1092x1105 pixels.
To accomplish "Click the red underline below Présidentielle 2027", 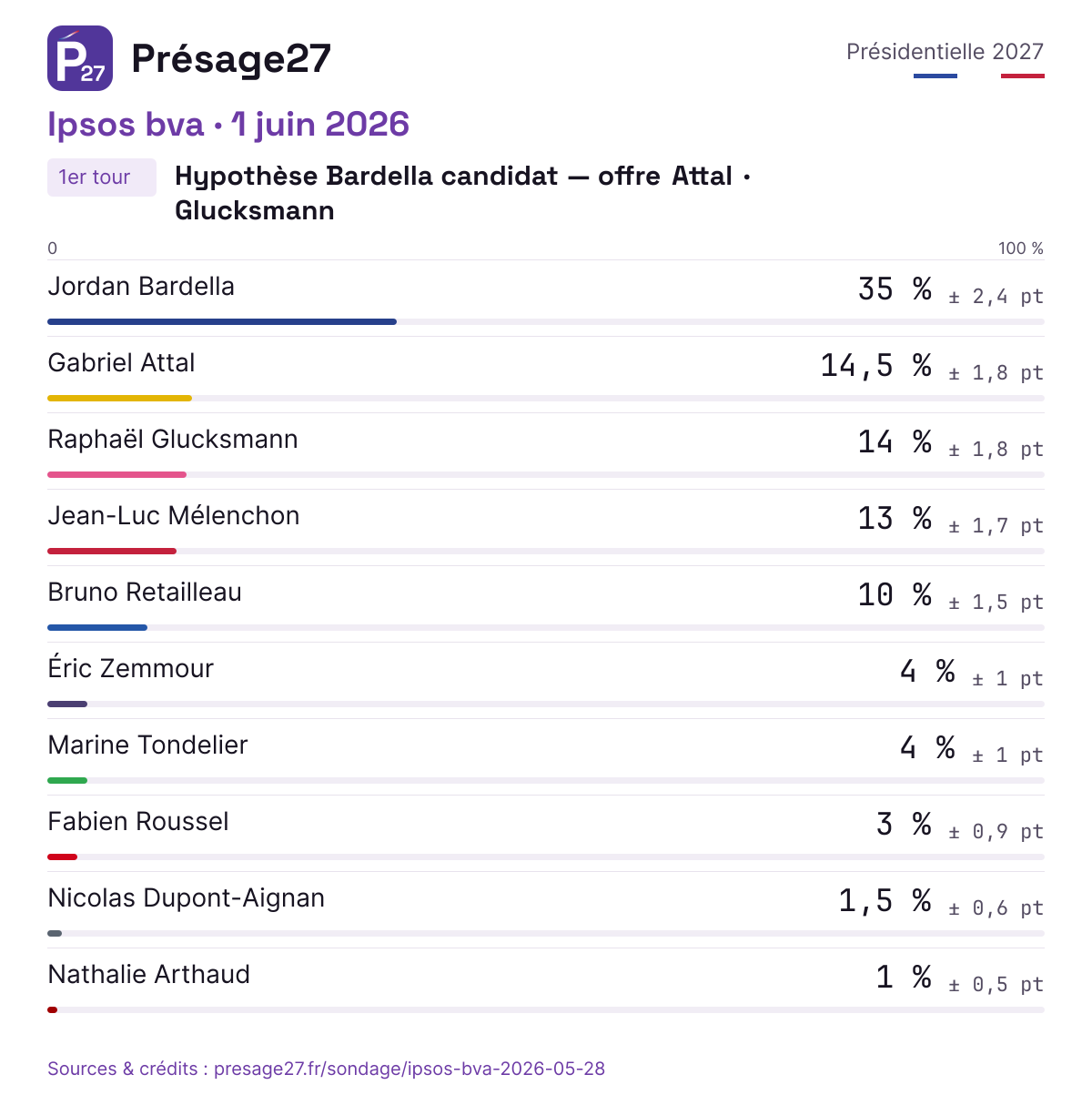I will [1023, 76].
